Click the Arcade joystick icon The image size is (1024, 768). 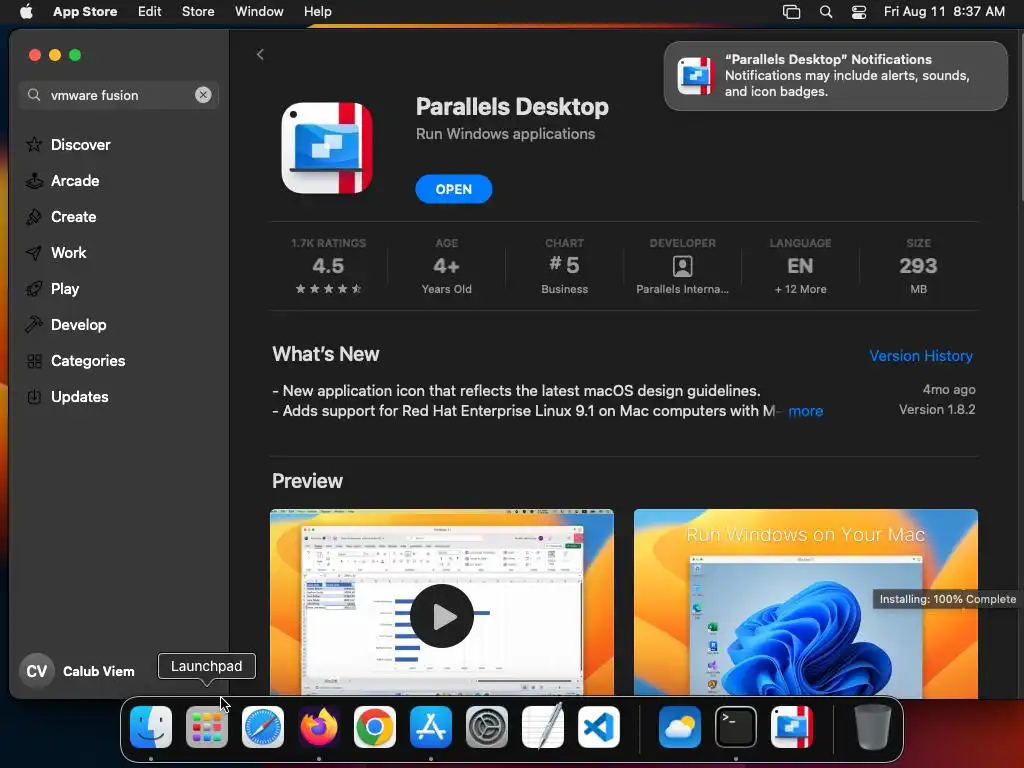point(34,181)
